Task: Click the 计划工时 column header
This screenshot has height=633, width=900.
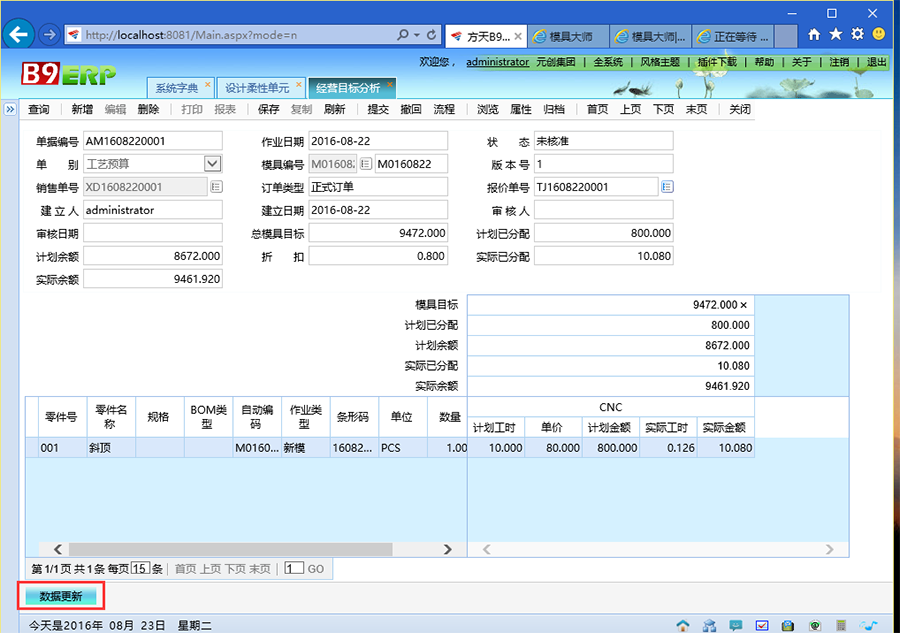Action: 494,428
